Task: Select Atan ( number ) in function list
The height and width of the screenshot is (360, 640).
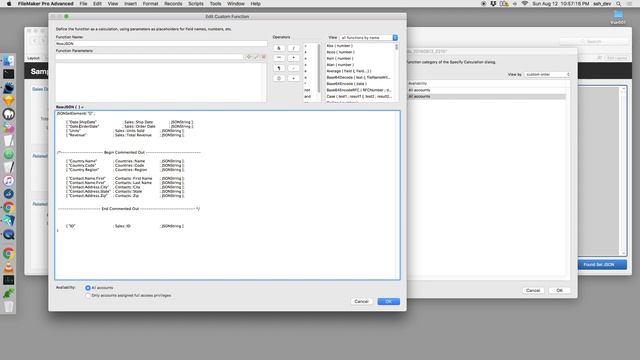Action: tap(340, 64)
